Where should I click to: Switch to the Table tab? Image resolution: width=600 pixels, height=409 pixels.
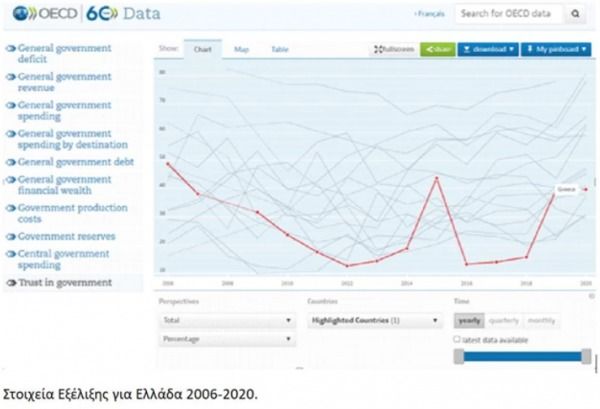tap(280, 49)
